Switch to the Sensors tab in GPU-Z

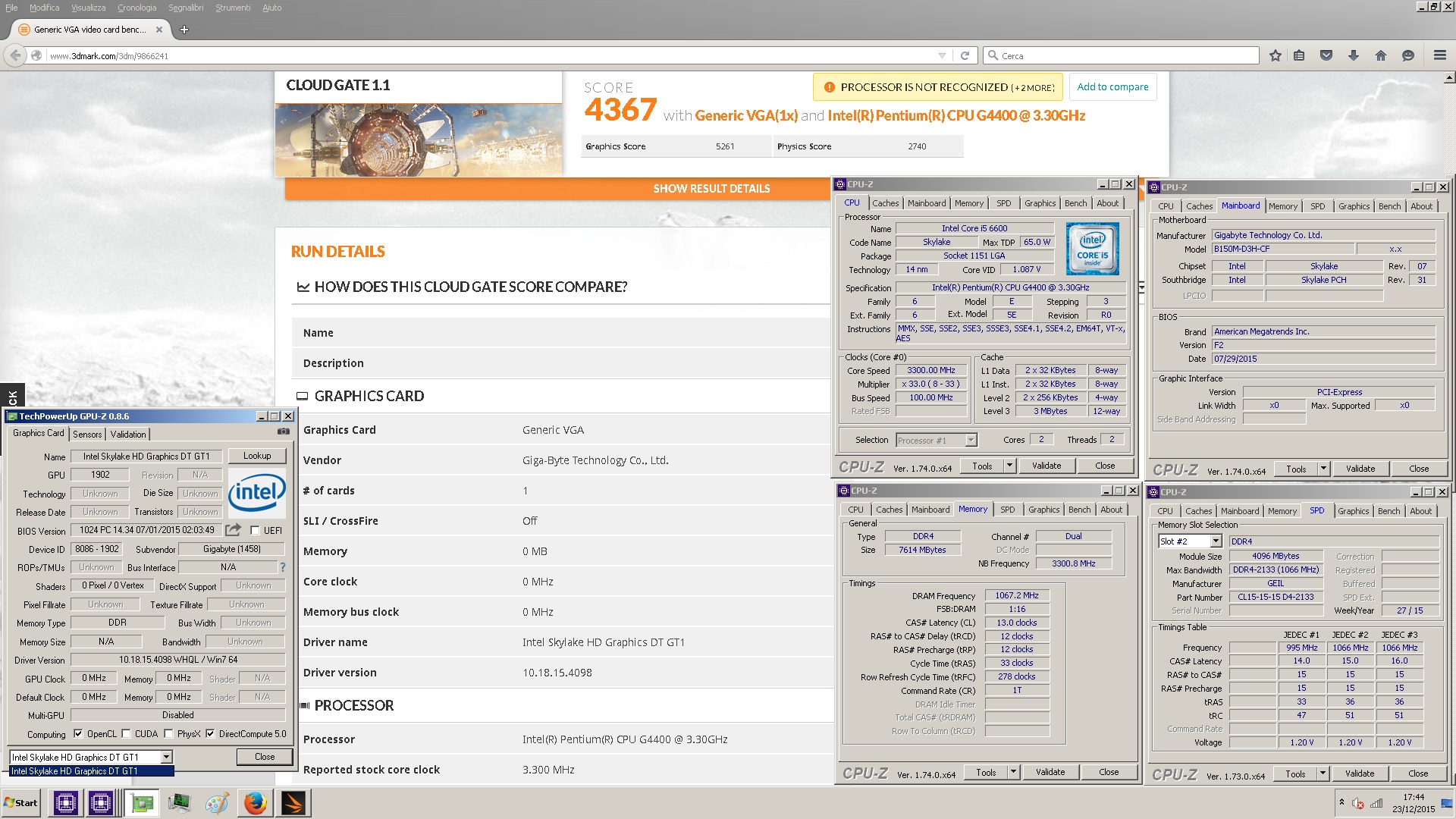tap(87, 435)
